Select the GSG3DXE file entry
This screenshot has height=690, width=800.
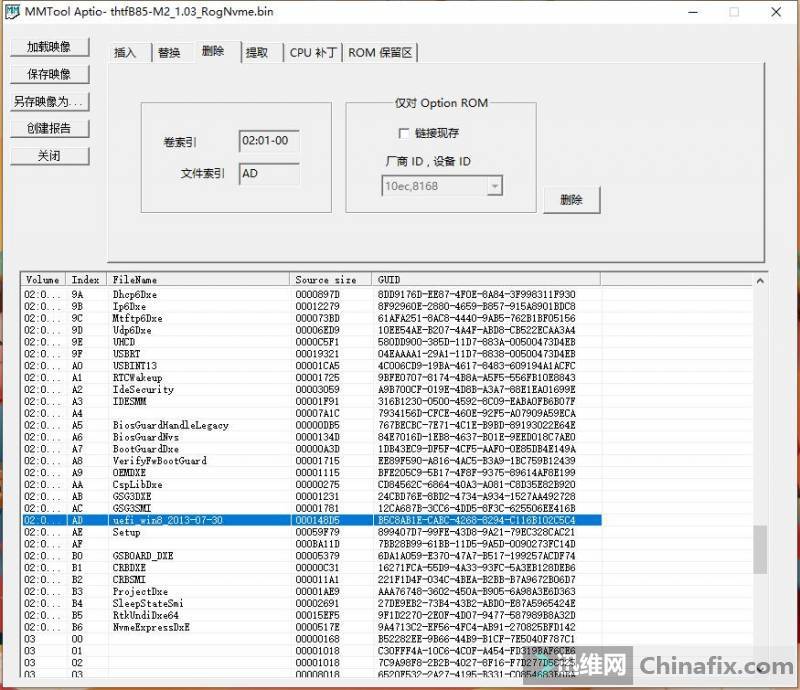coord(311,497)
